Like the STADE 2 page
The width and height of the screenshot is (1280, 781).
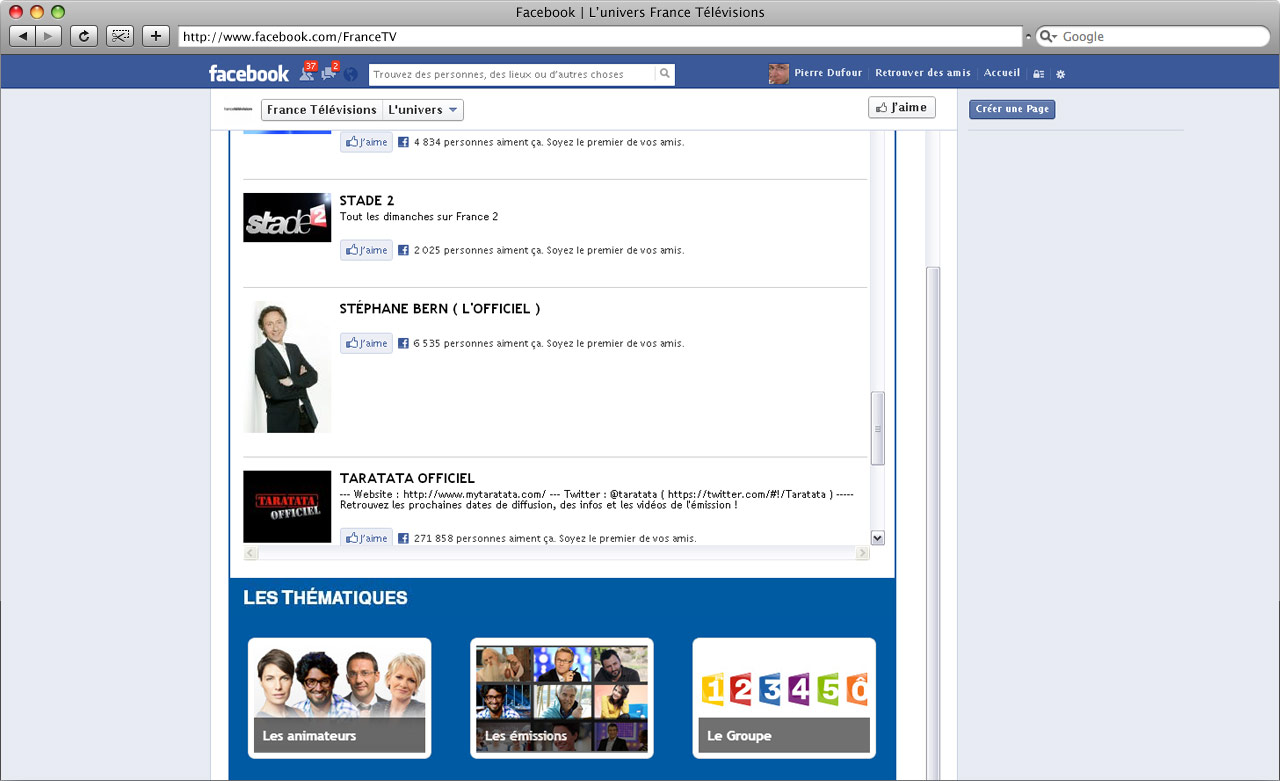pyautogui.click(x=366, y=250)
